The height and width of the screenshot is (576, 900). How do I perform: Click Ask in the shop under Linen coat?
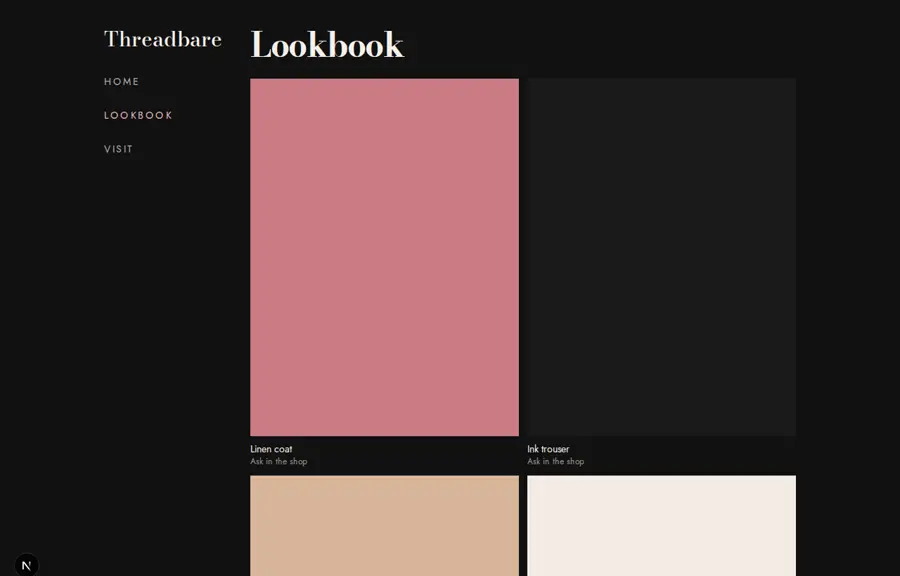click(x=278, y=461)
